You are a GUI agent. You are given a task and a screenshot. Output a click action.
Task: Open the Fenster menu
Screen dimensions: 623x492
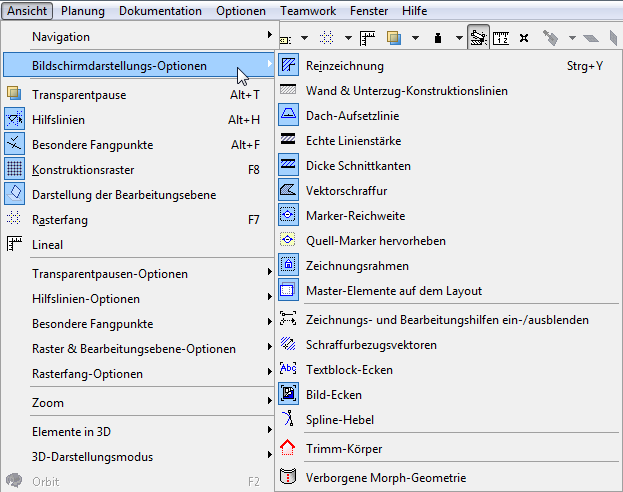[369, 11]
